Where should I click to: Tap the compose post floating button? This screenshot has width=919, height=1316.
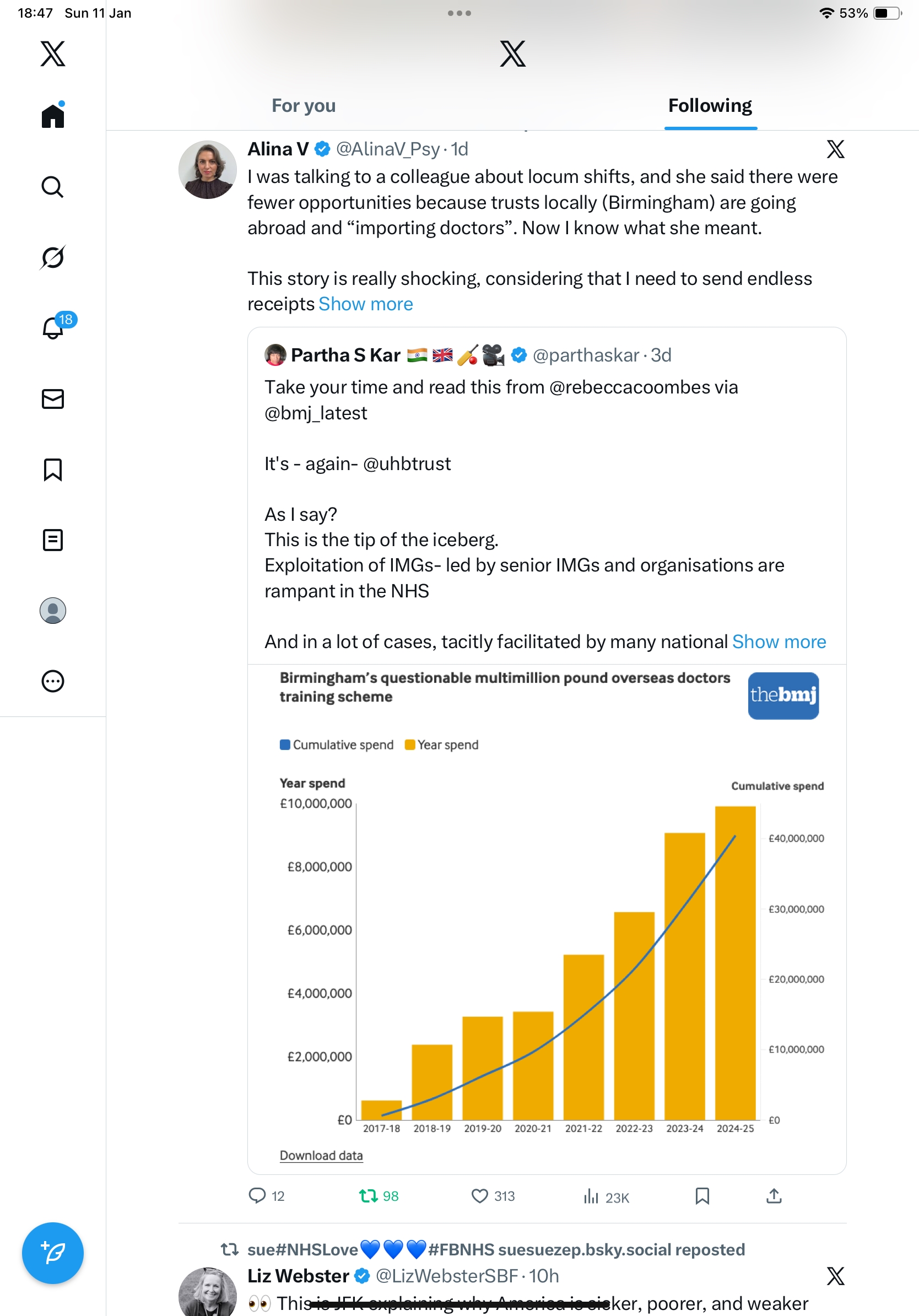click(x=53, y=1253)
